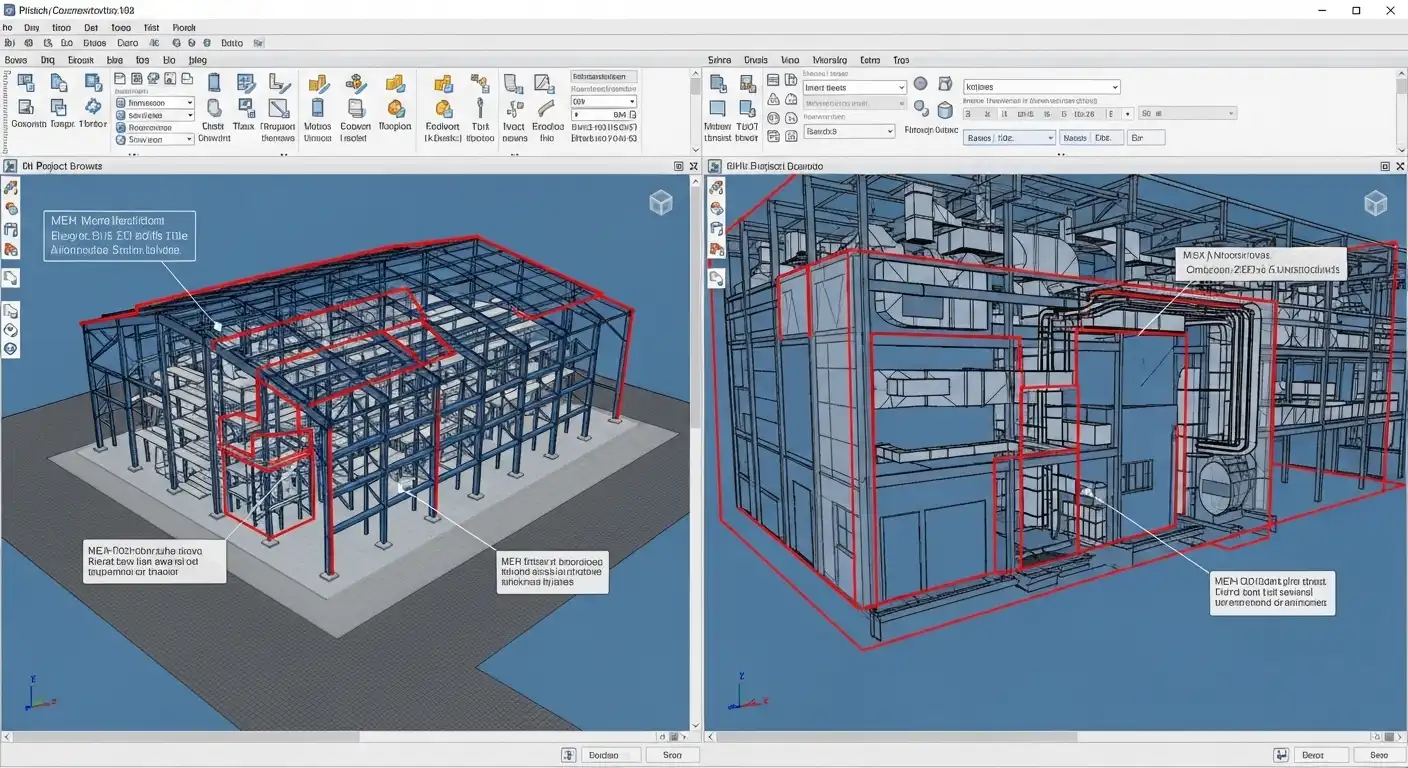Screen dimensions: 1408x768
Task: Toggle the radio button beside Tmmeson
Action: [x=121, y=103]
